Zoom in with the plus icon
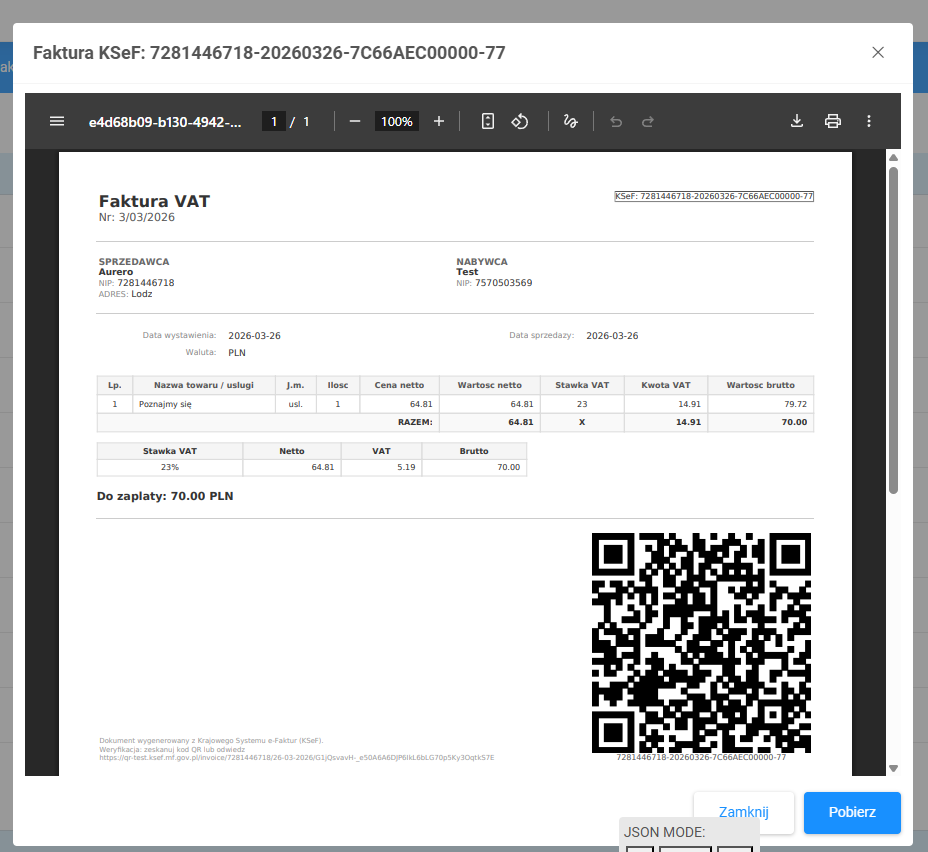 [439, 121]
